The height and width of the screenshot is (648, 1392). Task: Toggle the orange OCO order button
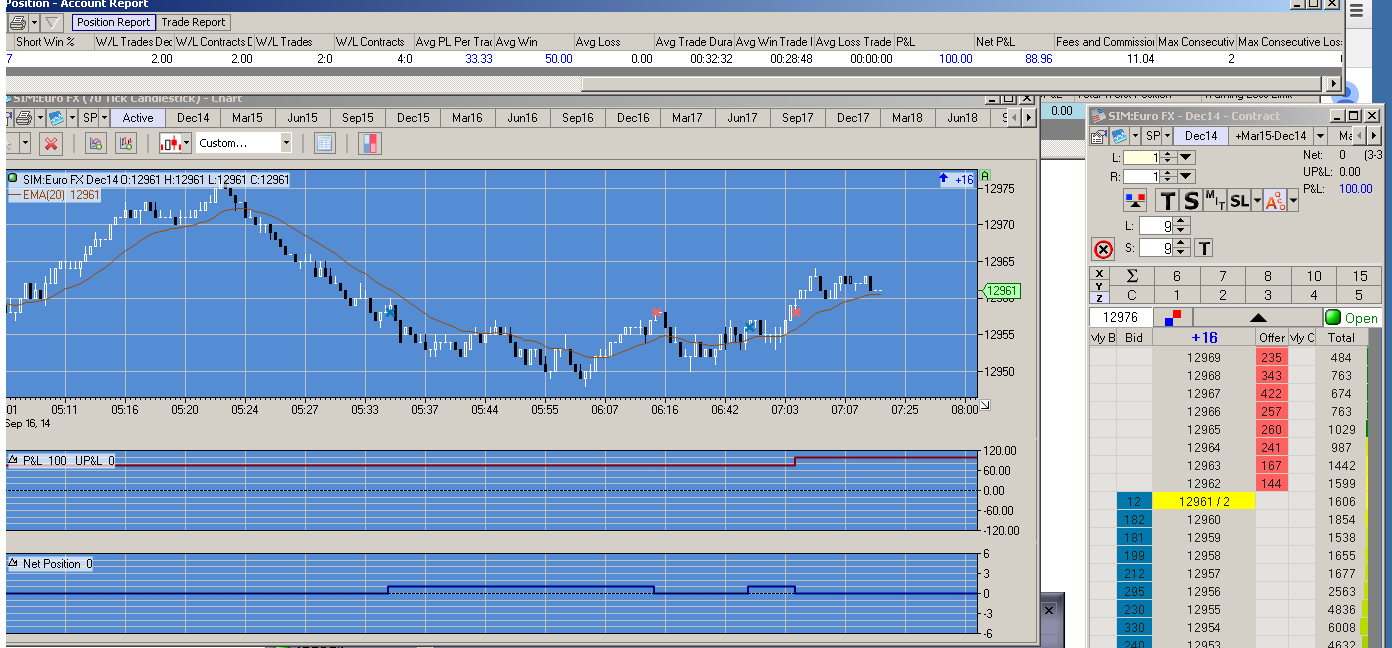pos(1275,201)
